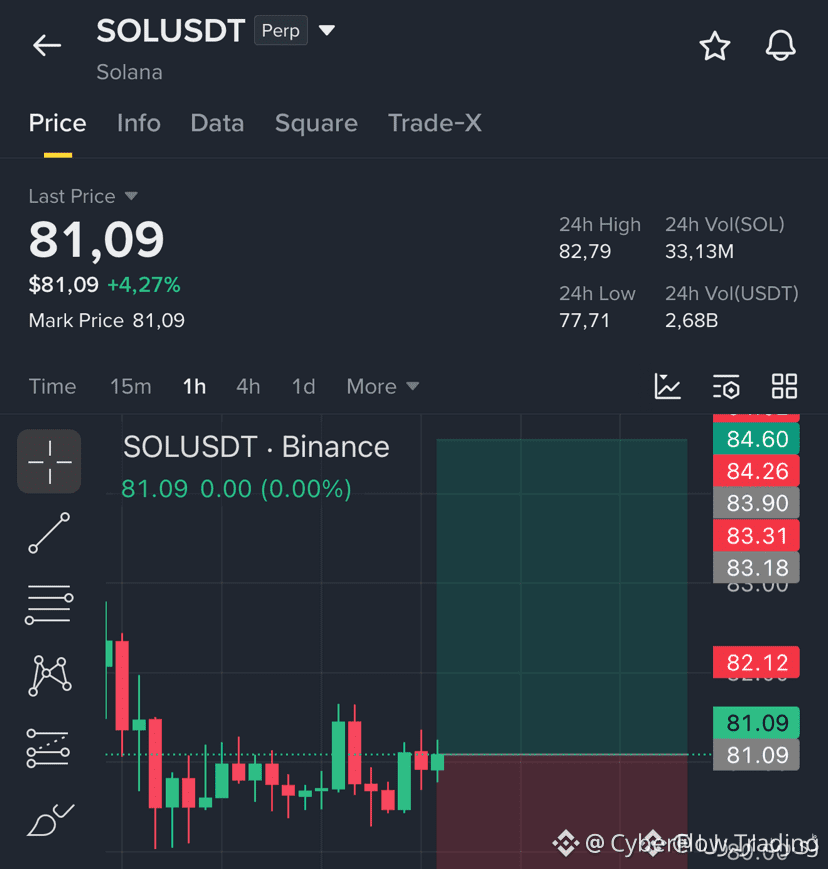
Task: Select the Time chart view
Action: point(53,386)
